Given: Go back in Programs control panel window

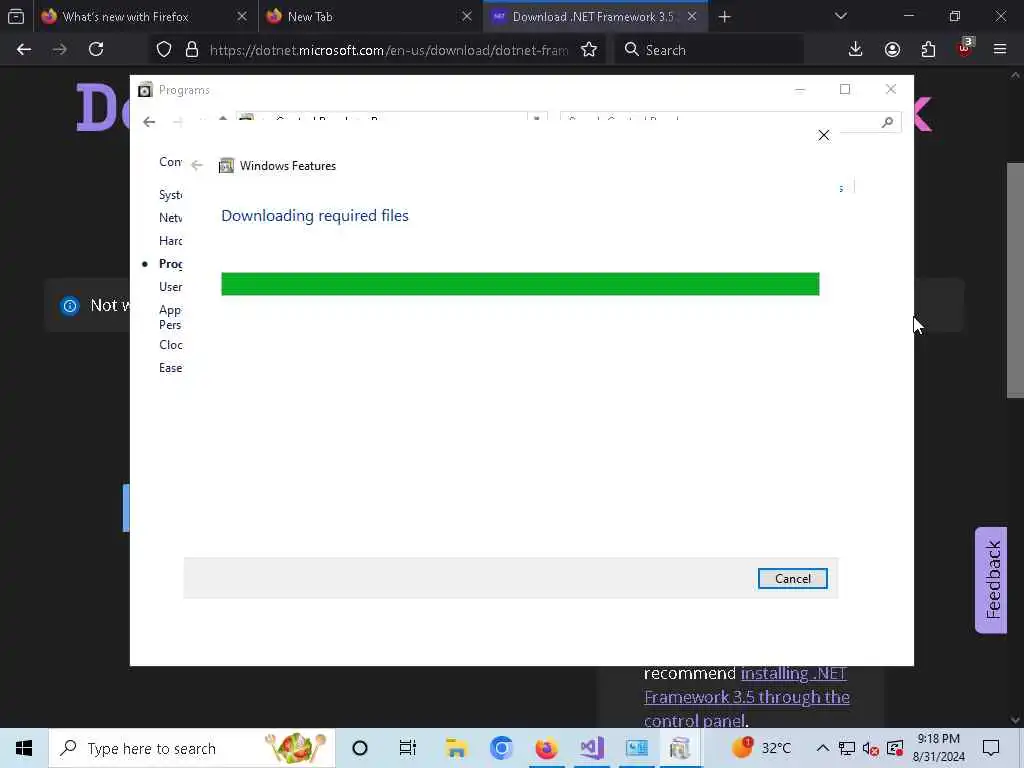Looking at the screenshot, I should click(x=149, y=122).
